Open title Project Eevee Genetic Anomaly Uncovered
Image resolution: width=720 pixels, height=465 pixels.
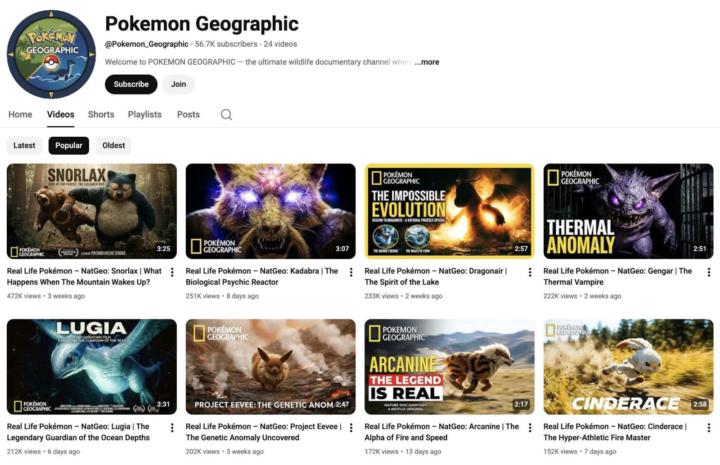pyautogui.click(x=264, y=432)
